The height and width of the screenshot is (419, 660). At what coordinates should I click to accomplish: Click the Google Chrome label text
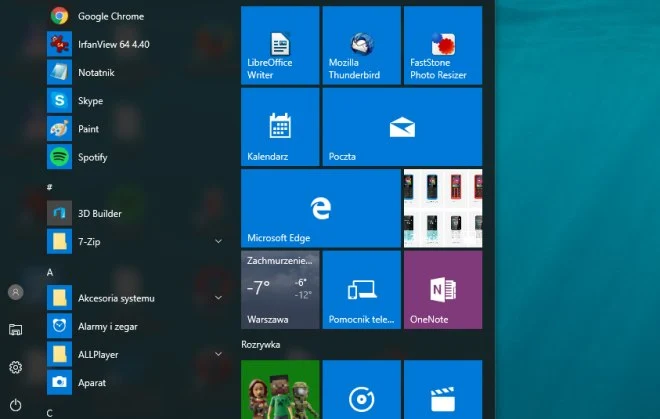click(111, 16)
